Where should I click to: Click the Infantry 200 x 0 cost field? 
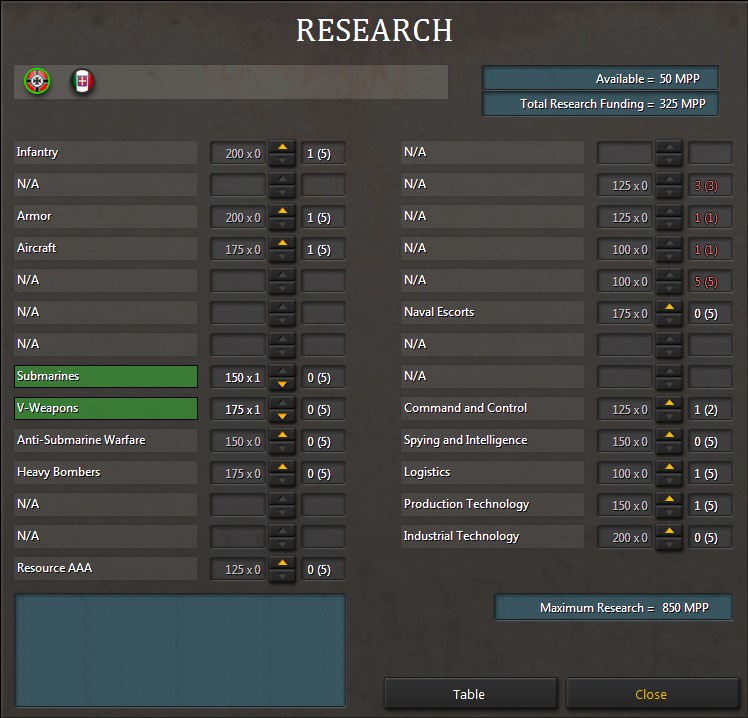coord(238,154)
